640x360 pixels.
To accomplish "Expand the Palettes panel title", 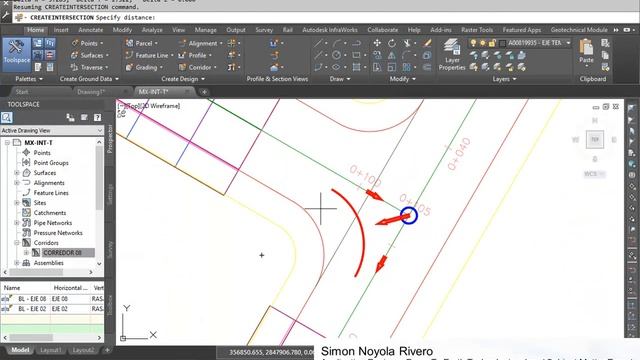I will coord(29,79).
